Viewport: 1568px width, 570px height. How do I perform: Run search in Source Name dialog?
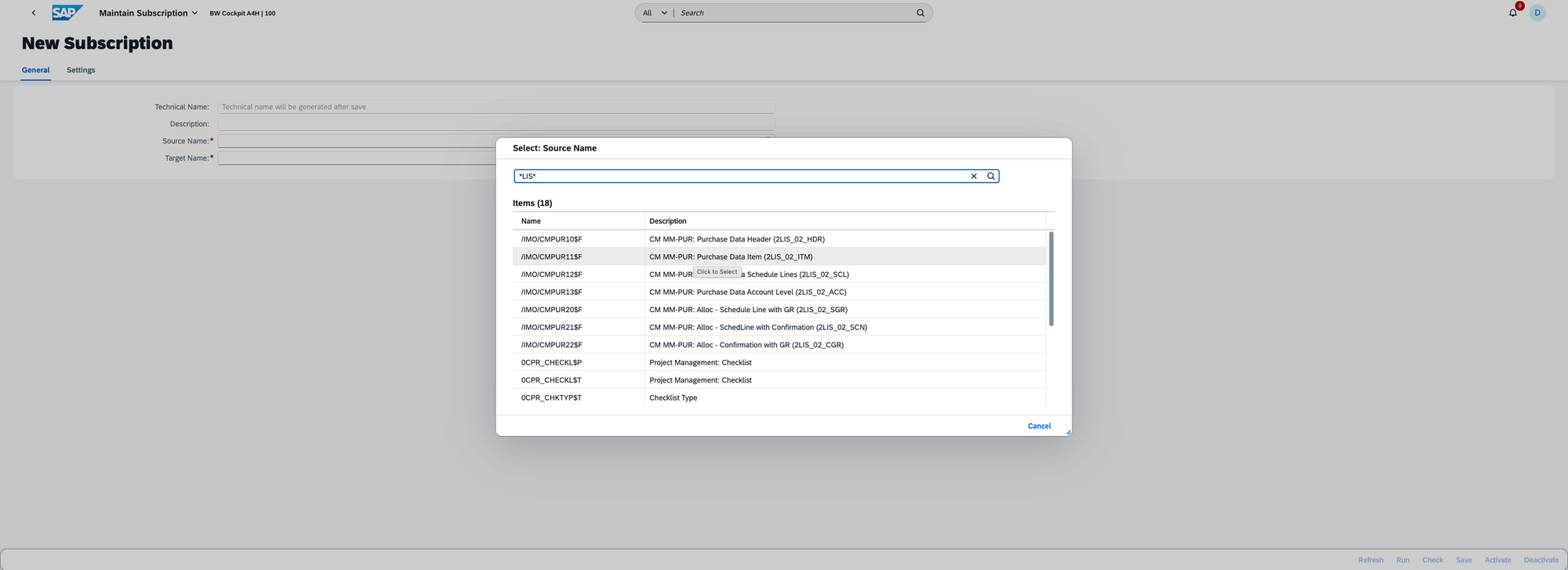pos(991,176)
